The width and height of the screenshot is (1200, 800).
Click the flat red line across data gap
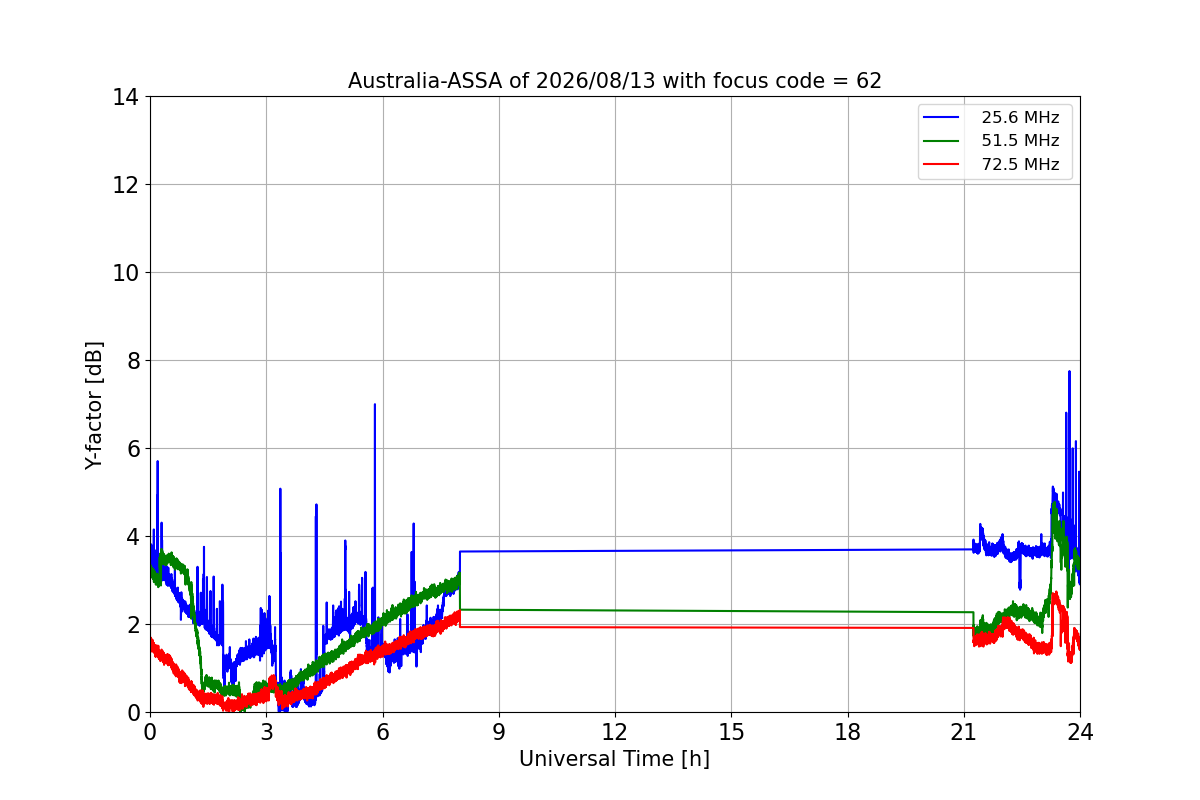[x=715, y=627]
